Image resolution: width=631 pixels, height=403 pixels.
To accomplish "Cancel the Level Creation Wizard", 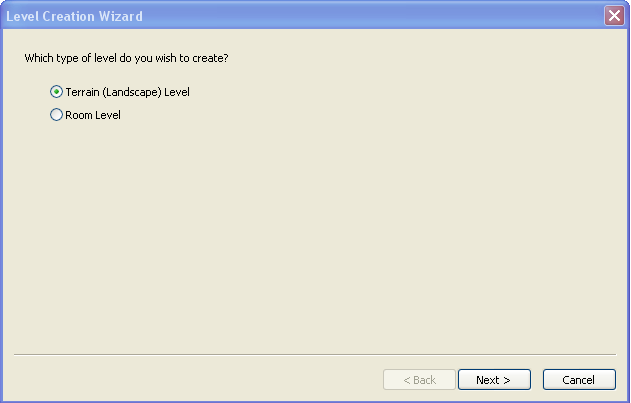I will point(578,380).
